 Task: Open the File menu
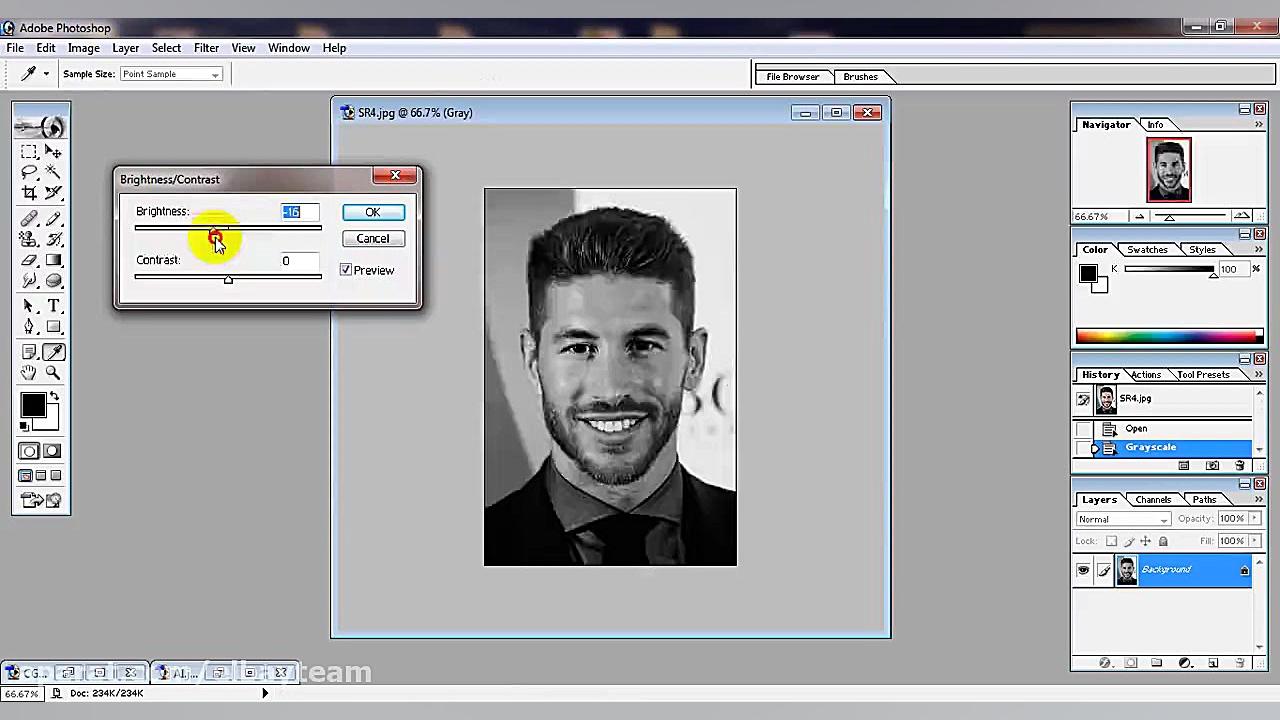coord(15,48)
